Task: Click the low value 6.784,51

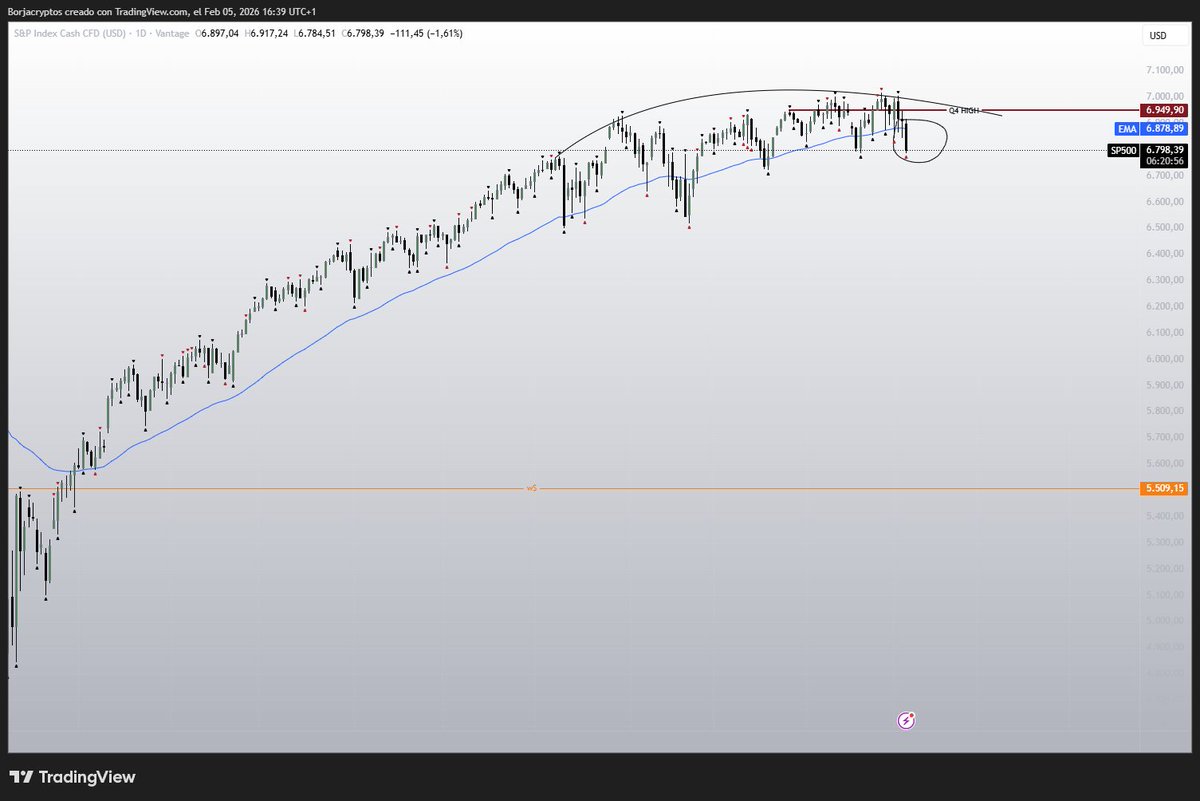Action: tap(318, 33)
